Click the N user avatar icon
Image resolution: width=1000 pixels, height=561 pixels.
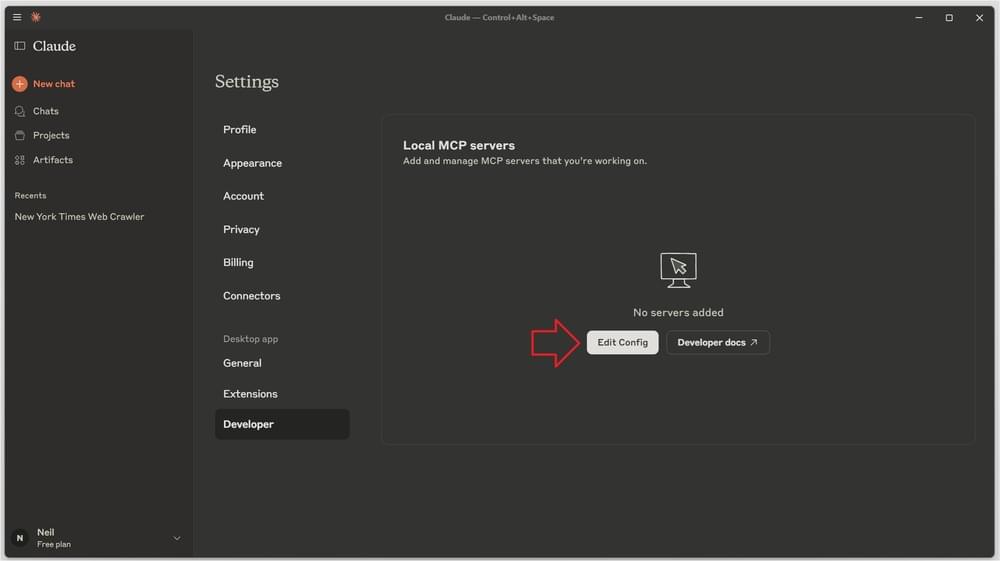click(20, 538)
